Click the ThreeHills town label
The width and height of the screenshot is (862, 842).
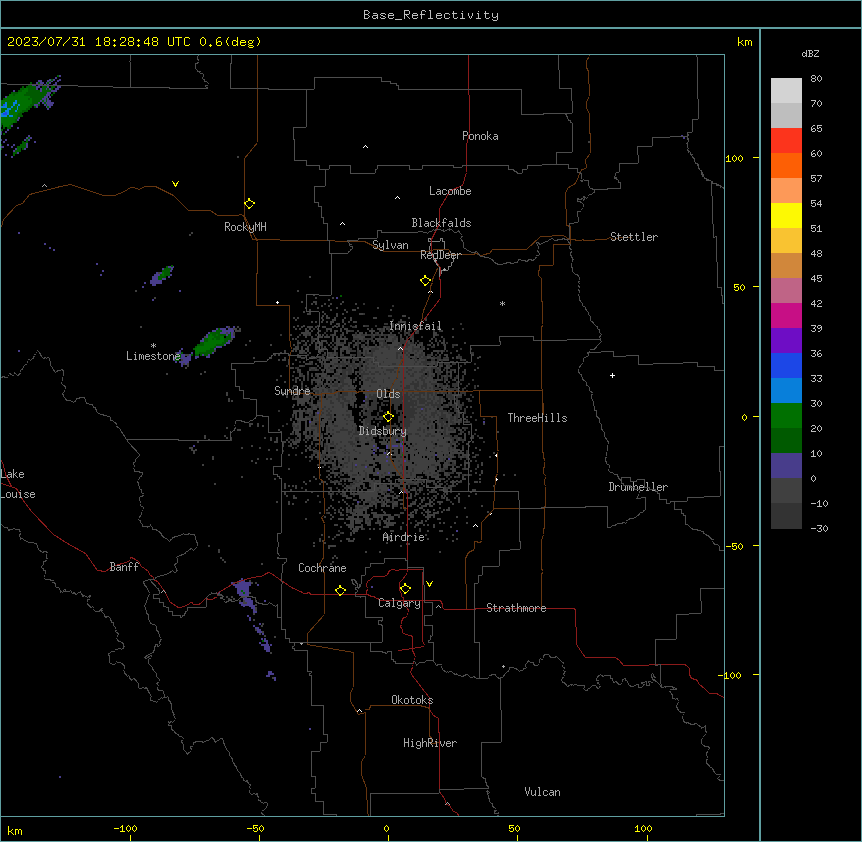click(537, 418)
